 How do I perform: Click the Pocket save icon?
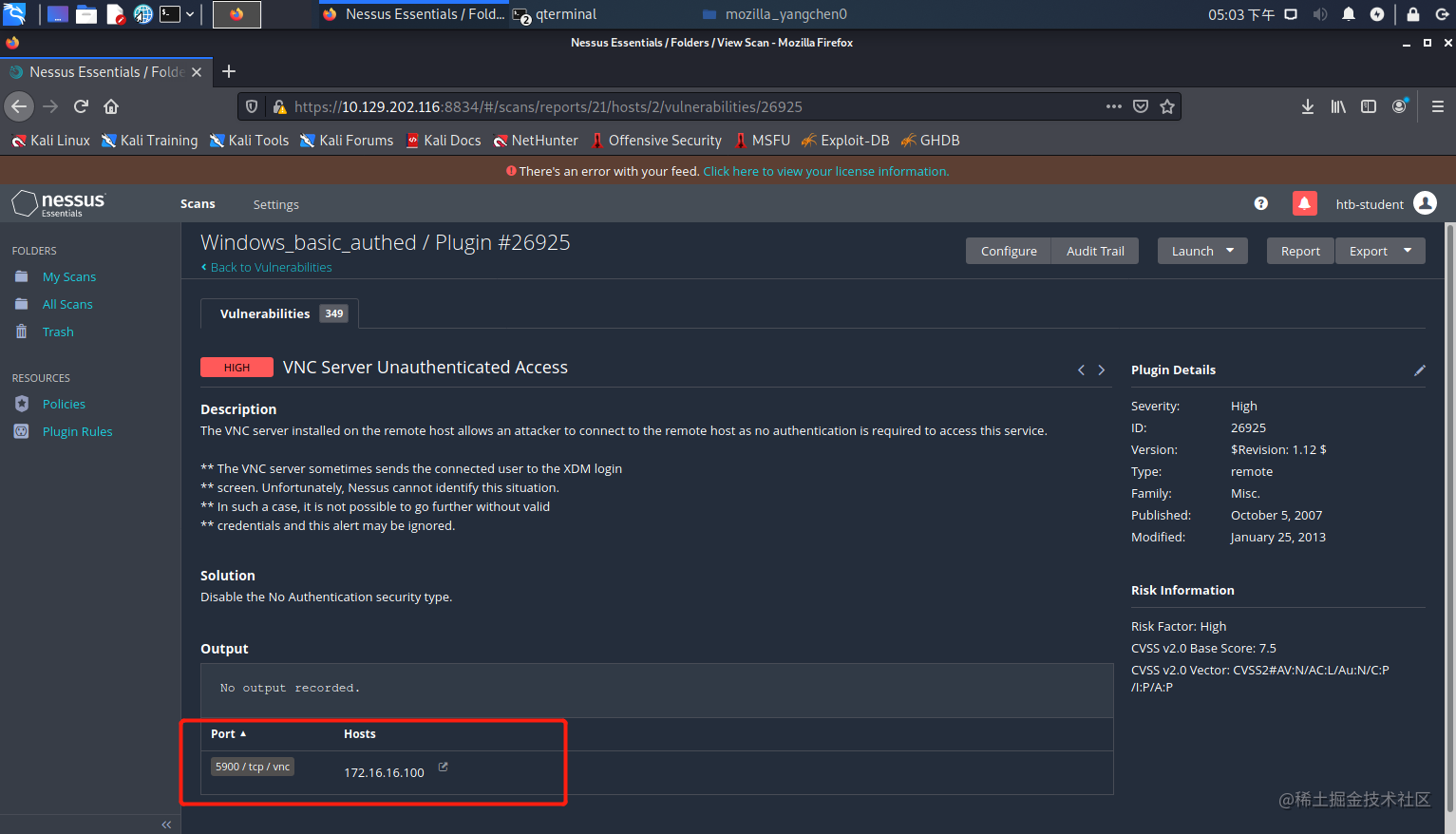1141,106
